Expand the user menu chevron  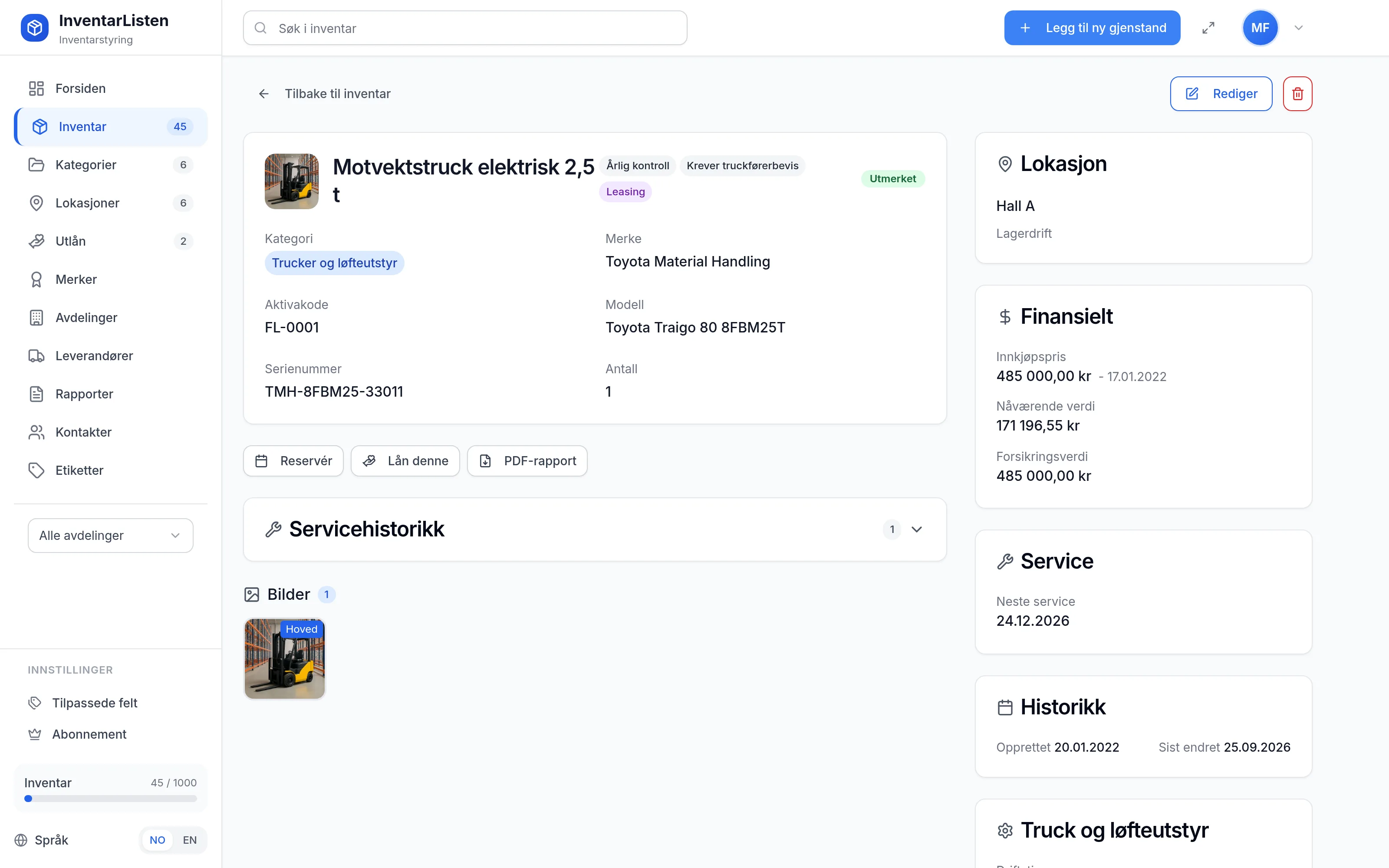pos(1298,27)
